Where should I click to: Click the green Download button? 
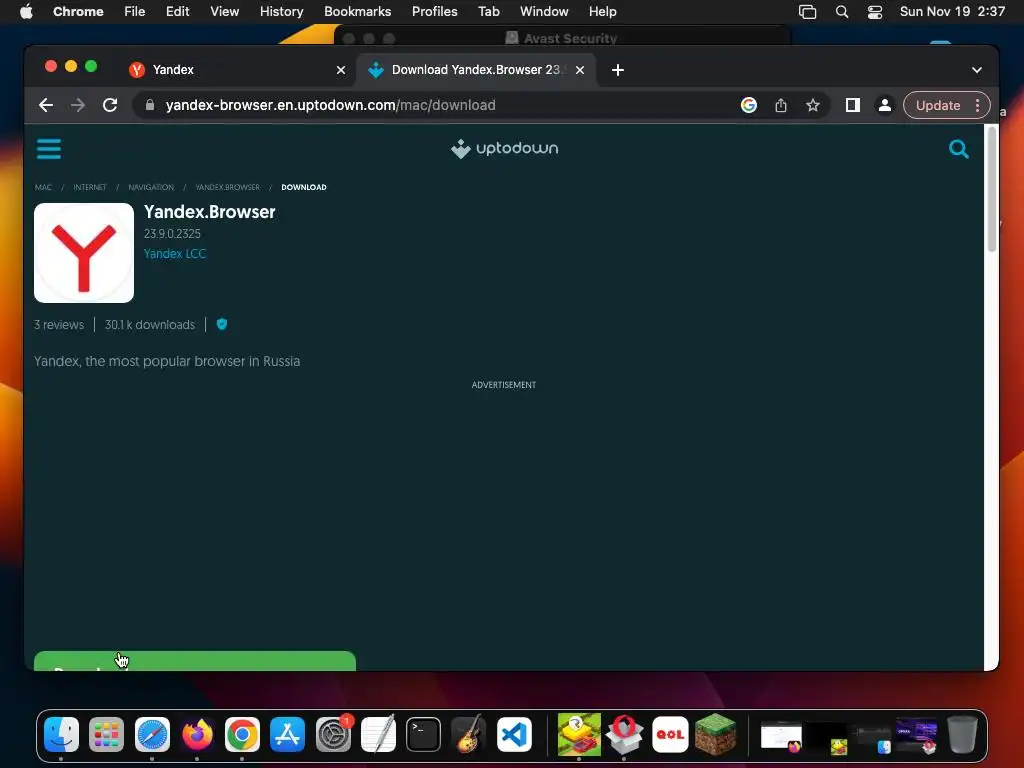pyautogui.click(x=195, y=661)
